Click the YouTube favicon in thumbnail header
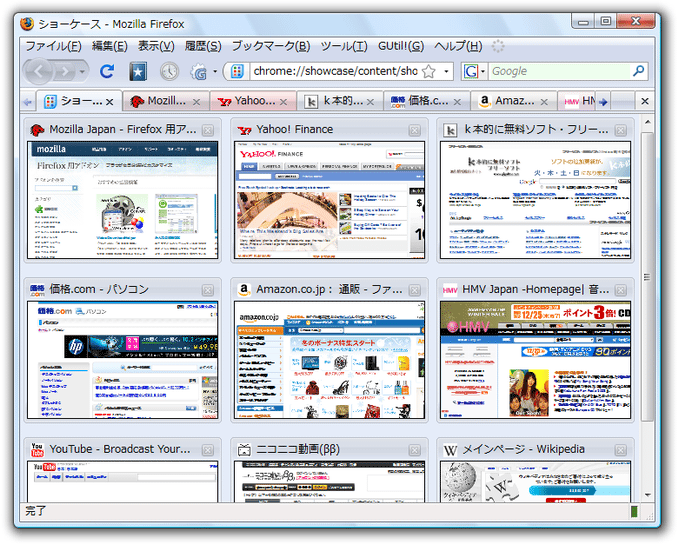 coord(37,450)
